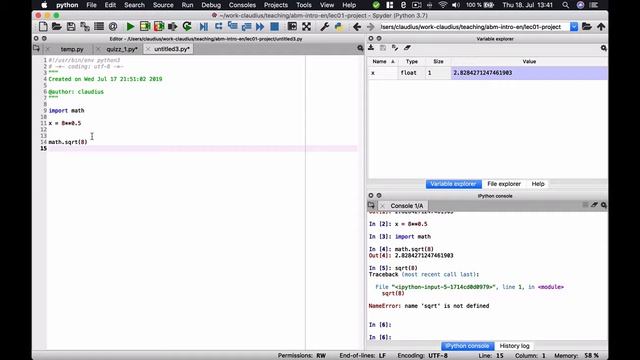Open a file with the toolbar folder icon
Screen dimensions: 640x360
point(57,27)
